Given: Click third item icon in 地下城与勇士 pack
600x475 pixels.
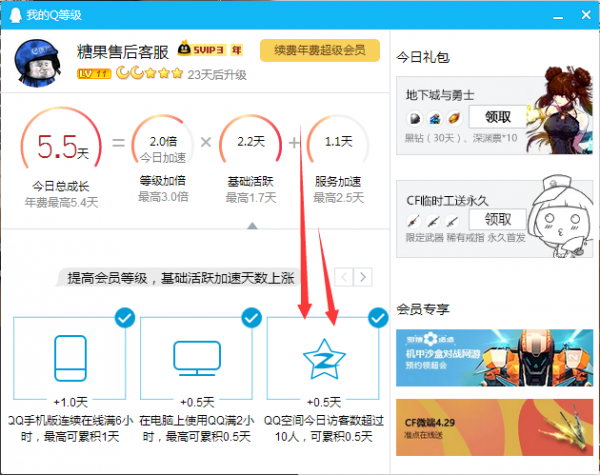Looking at the screenshot, I should click(454, 119).
